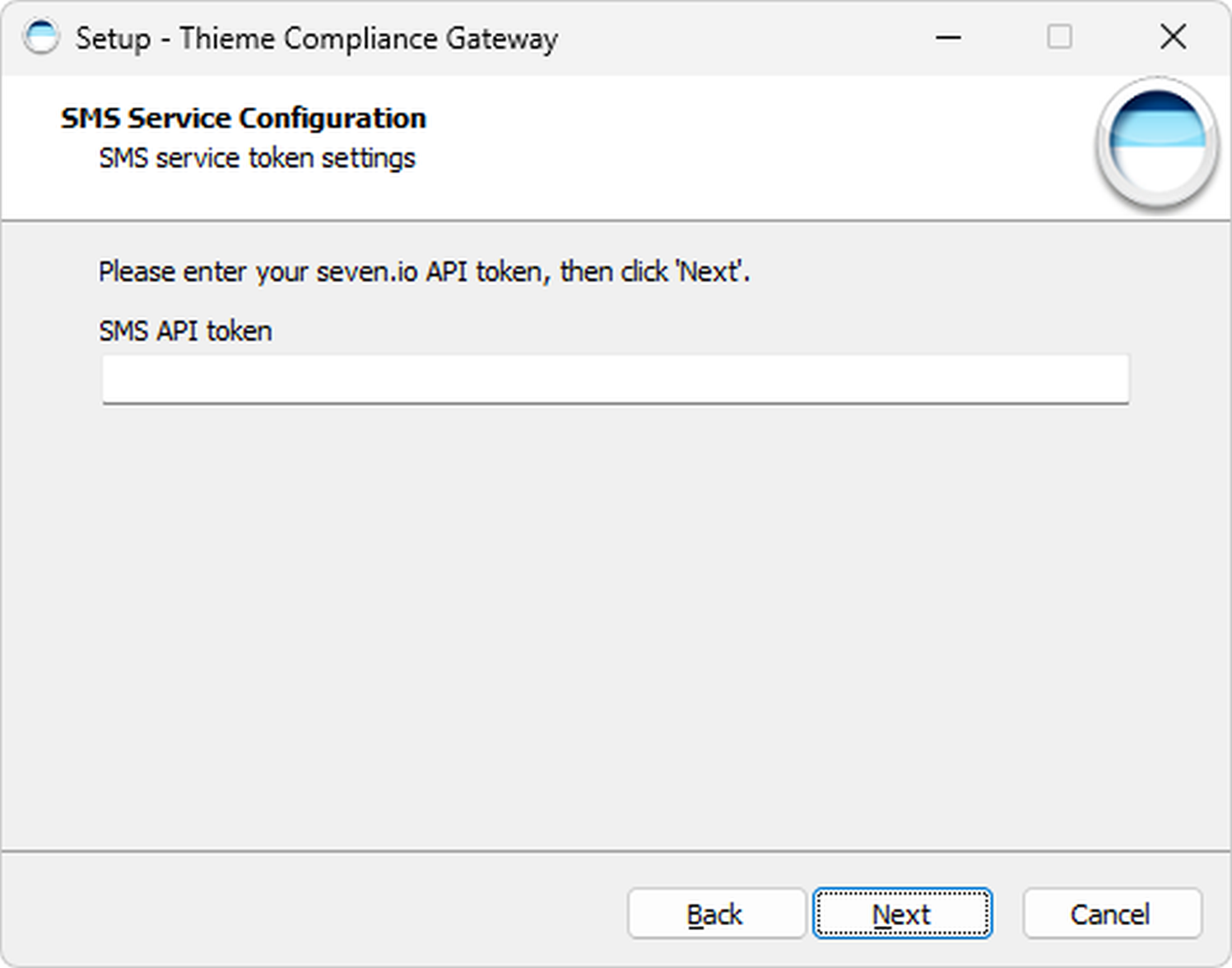Go back to the previous setup page
Screen dimensions: 1232x968
[x=715, y=914]
